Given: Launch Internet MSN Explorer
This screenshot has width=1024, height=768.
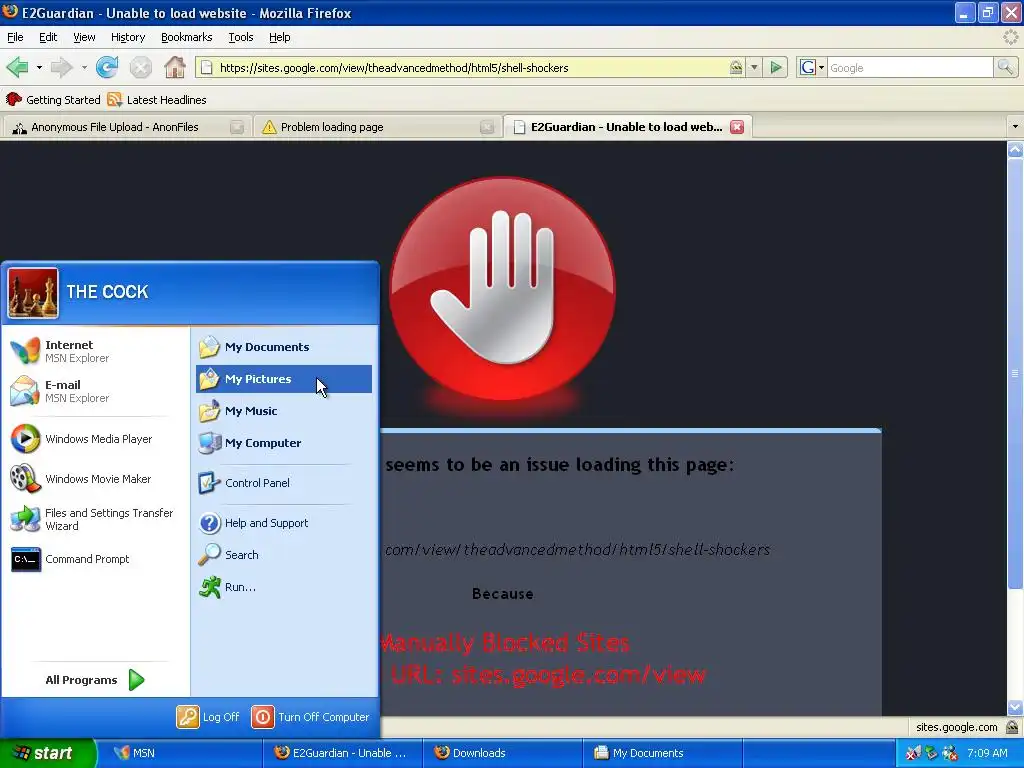Looking at the screenshot, I should pos(95,351).
